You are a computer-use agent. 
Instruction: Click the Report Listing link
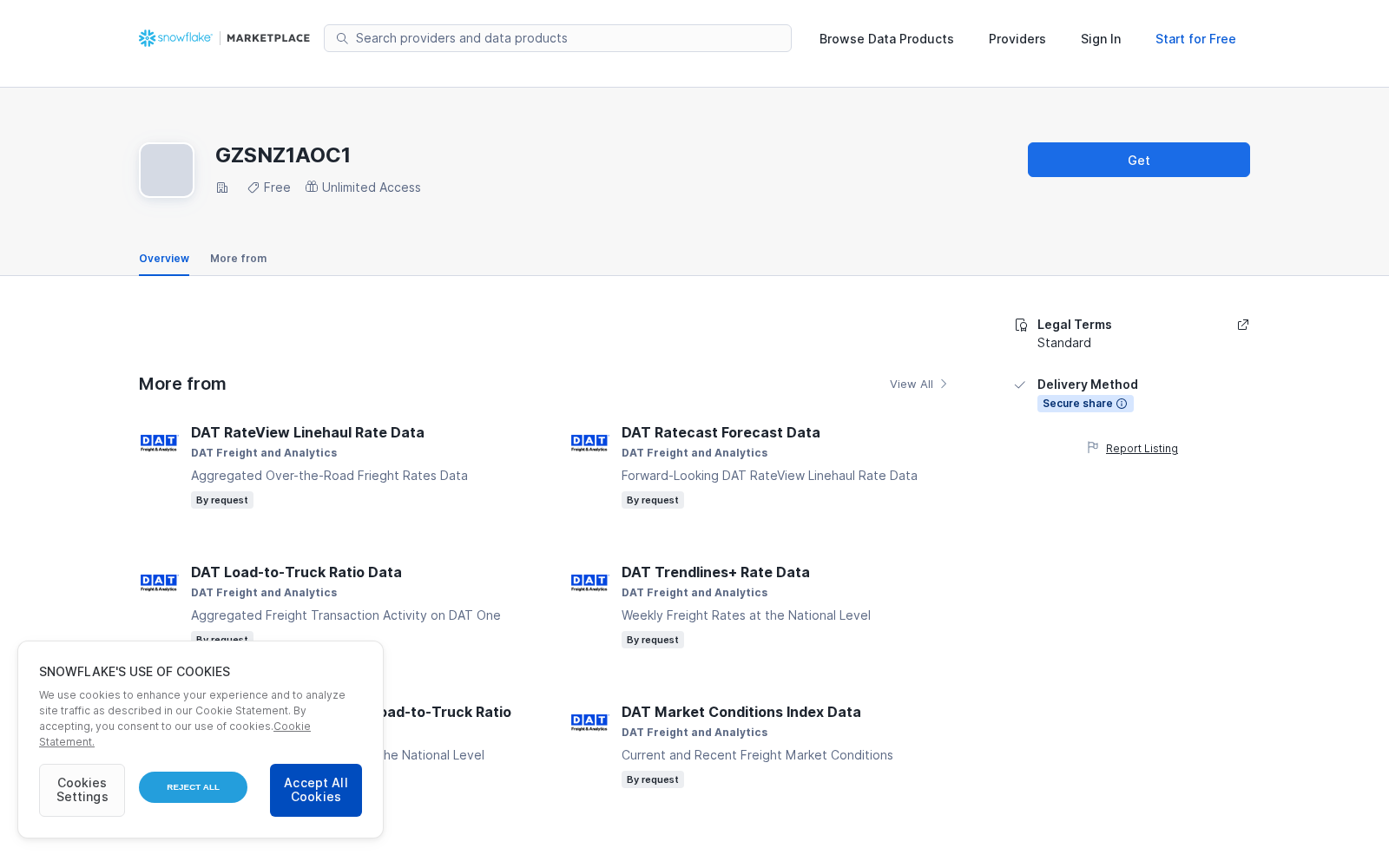pyautogui.click(x=1142, y=449)
